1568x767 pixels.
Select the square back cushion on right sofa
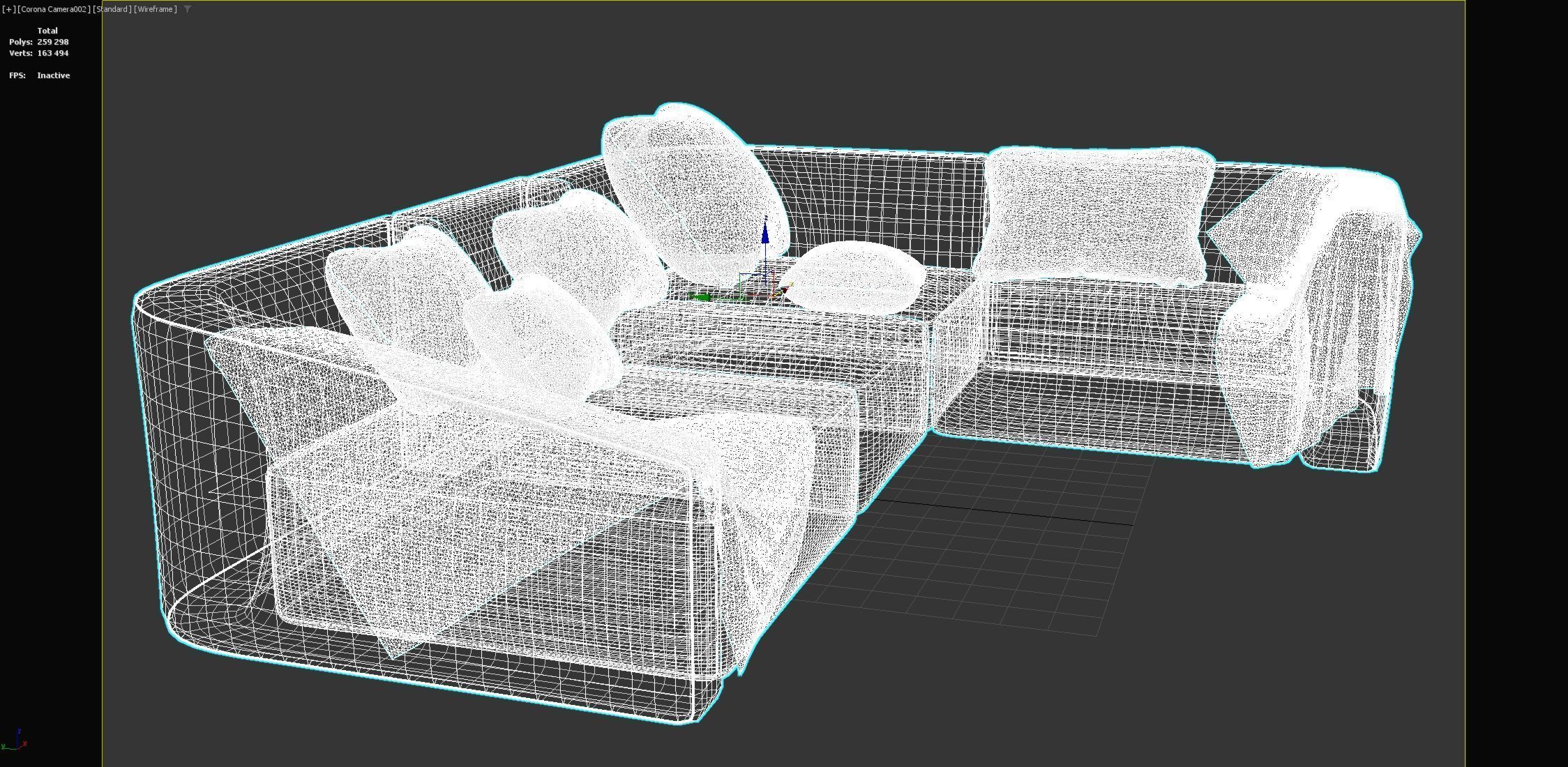(1095, 216)
